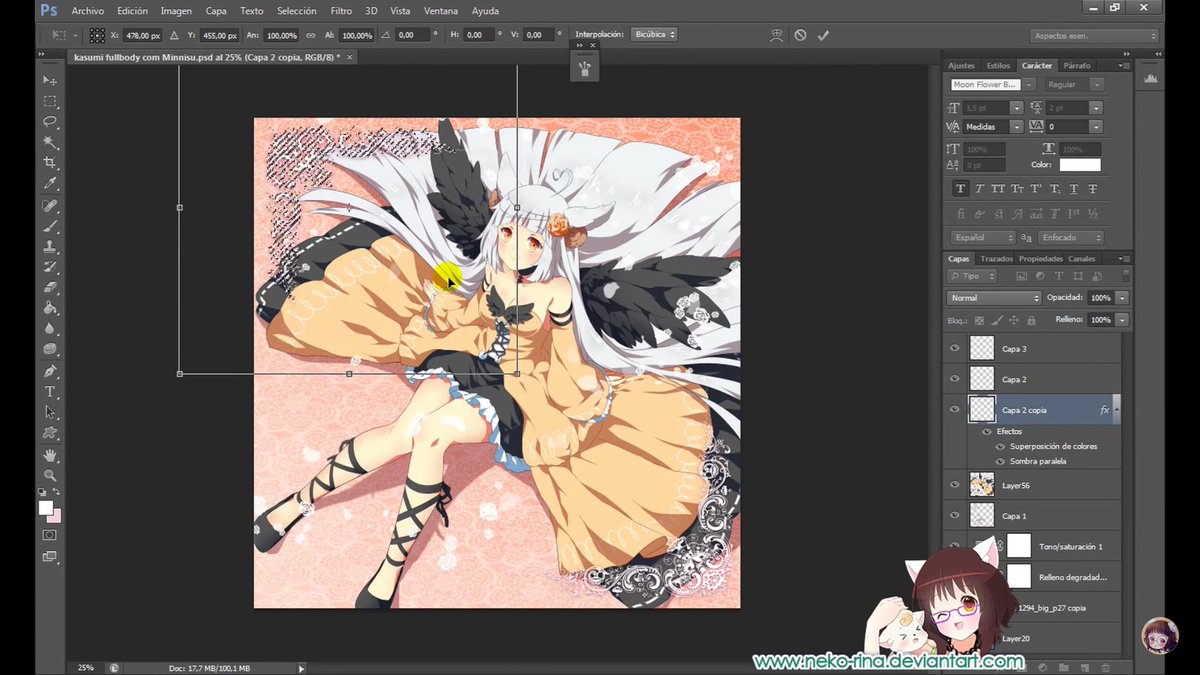Select the Pen tool

[x=50, y=371]
